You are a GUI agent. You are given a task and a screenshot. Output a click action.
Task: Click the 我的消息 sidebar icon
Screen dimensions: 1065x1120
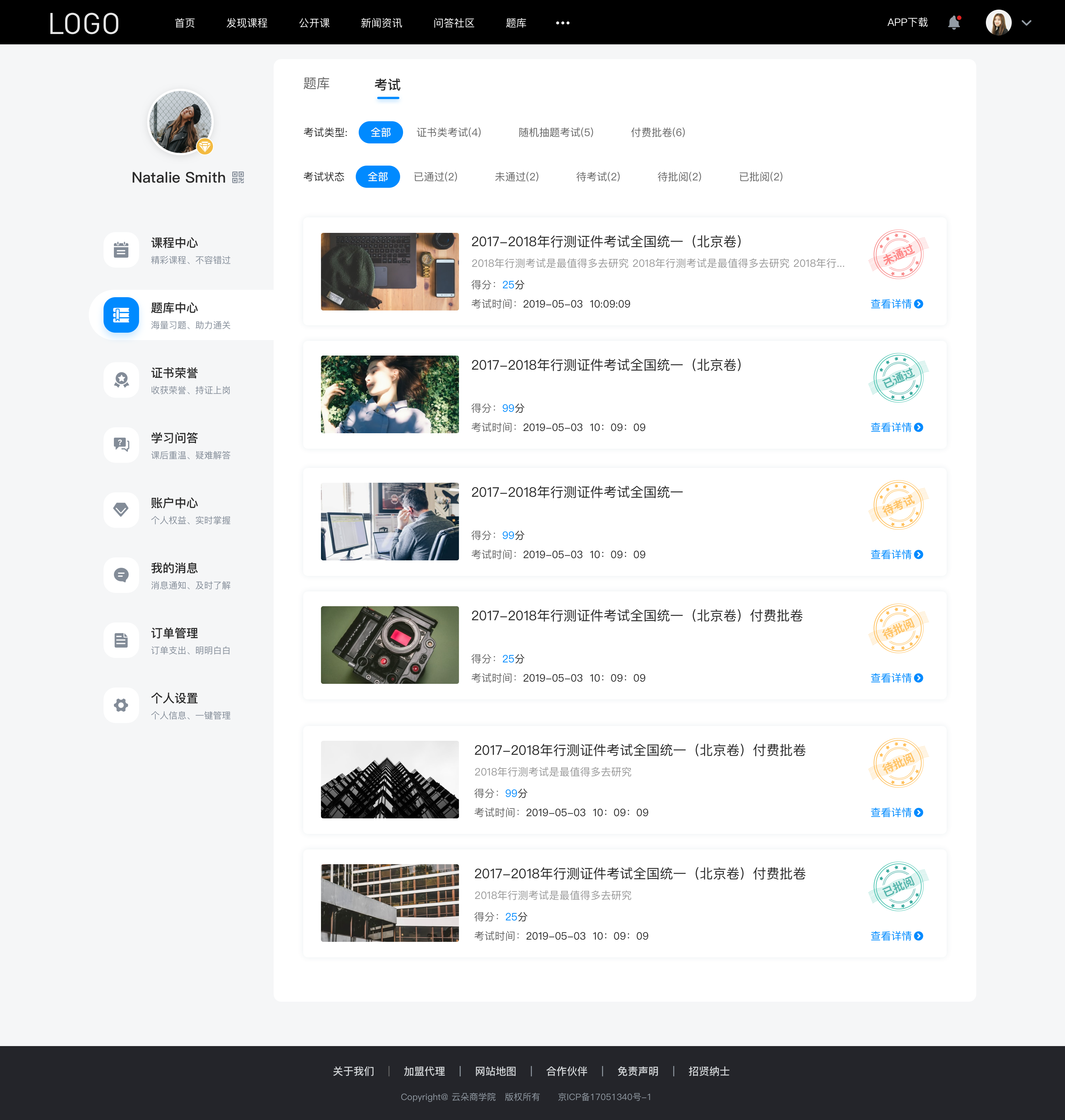pyautogui.click(x=120, y=575)
